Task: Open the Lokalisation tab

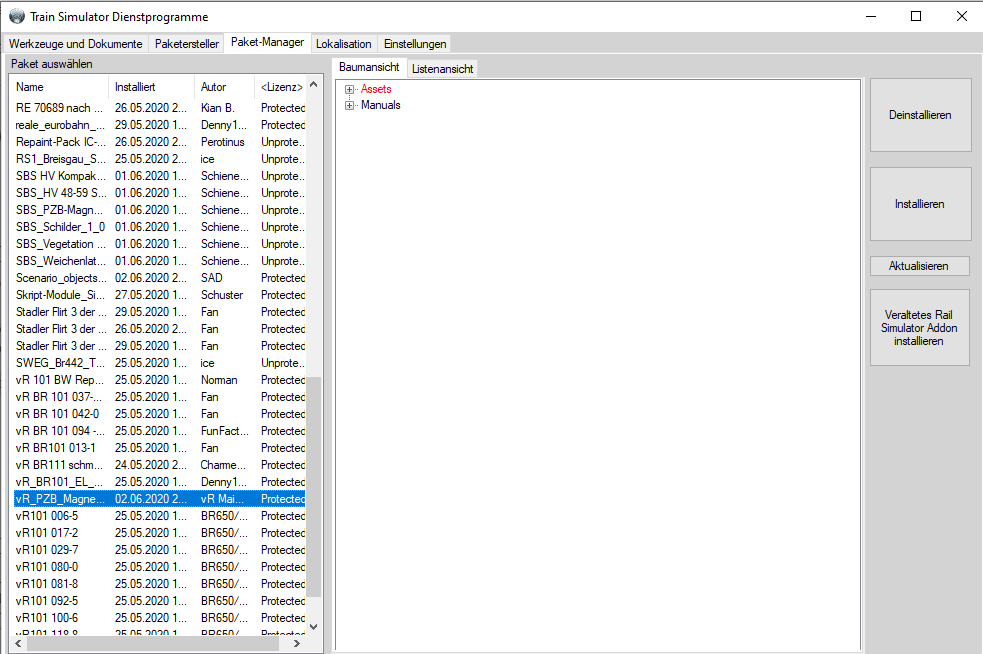Action: tap(343, 44)
